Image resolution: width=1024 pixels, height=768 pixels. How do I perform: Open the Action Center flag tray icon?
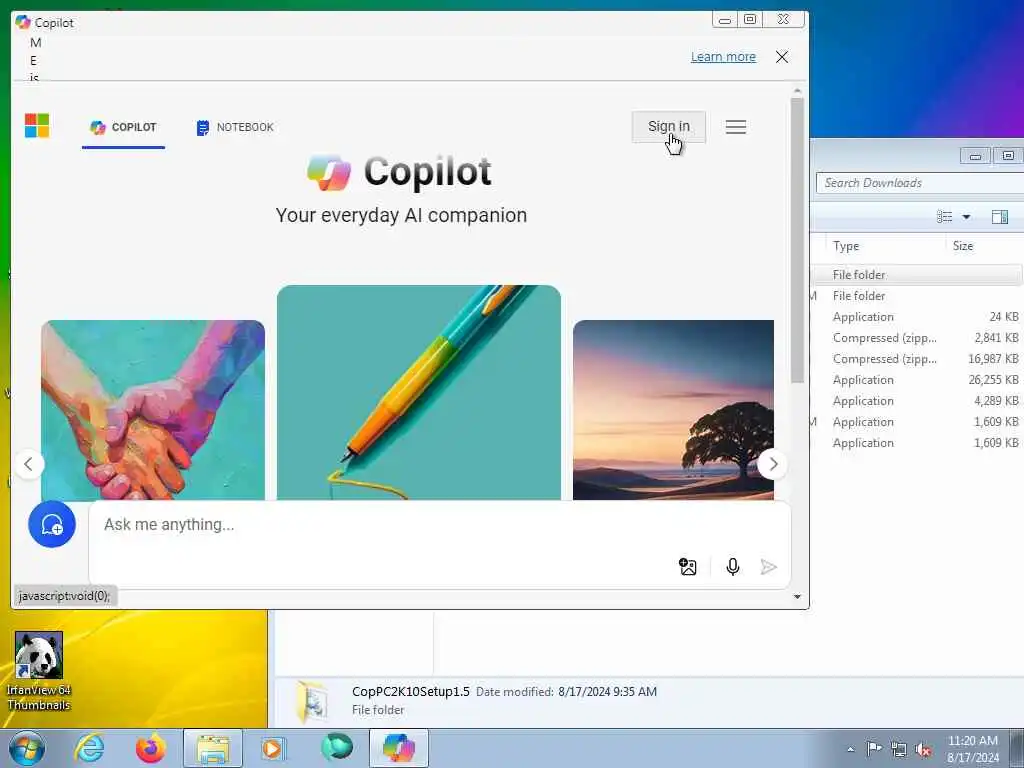874,749
